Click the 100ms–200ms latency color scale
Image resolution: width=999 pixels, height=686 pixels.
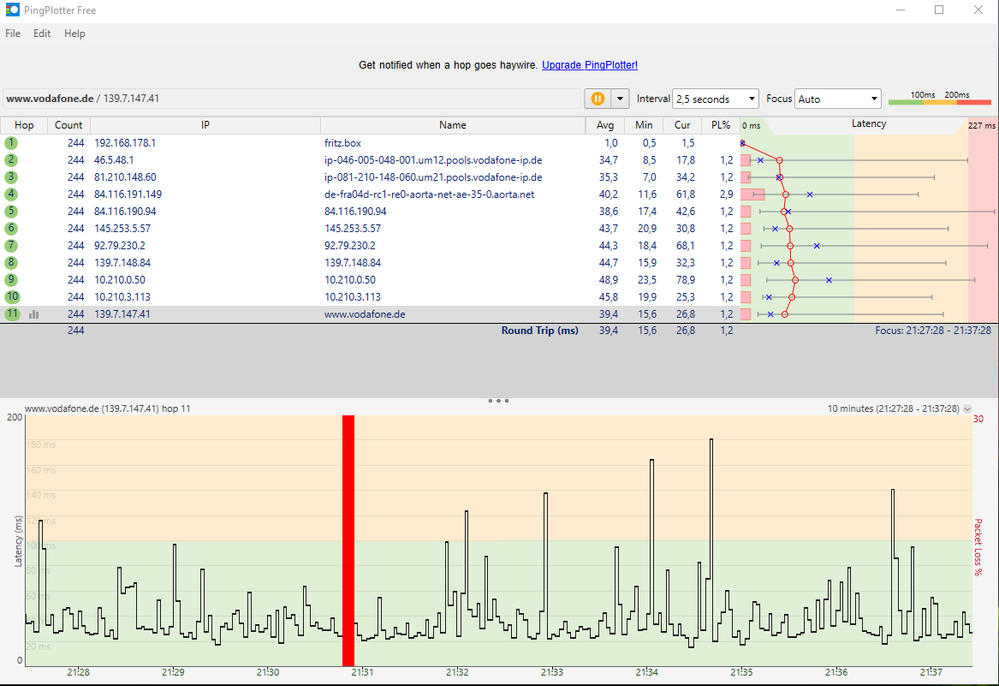(940, 98)
